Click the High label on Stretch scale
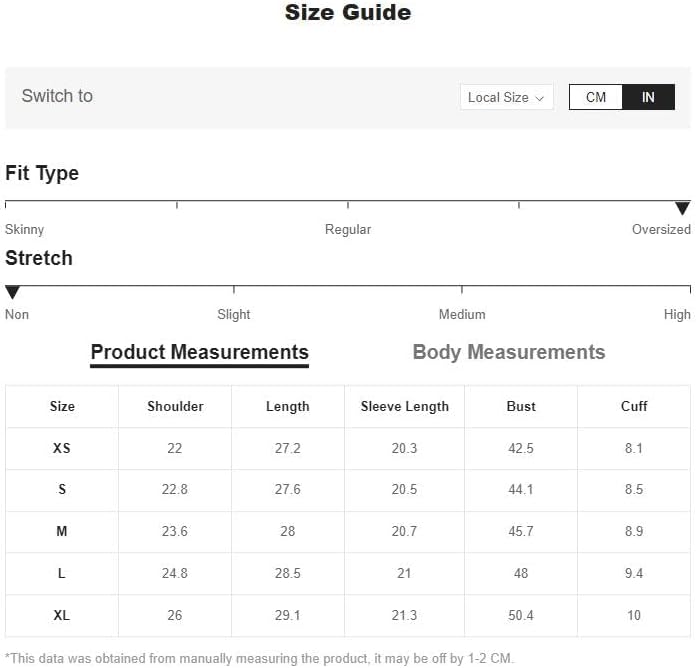Image resolution: width=697 pixels, height=668 pixels. pos(677,315)
